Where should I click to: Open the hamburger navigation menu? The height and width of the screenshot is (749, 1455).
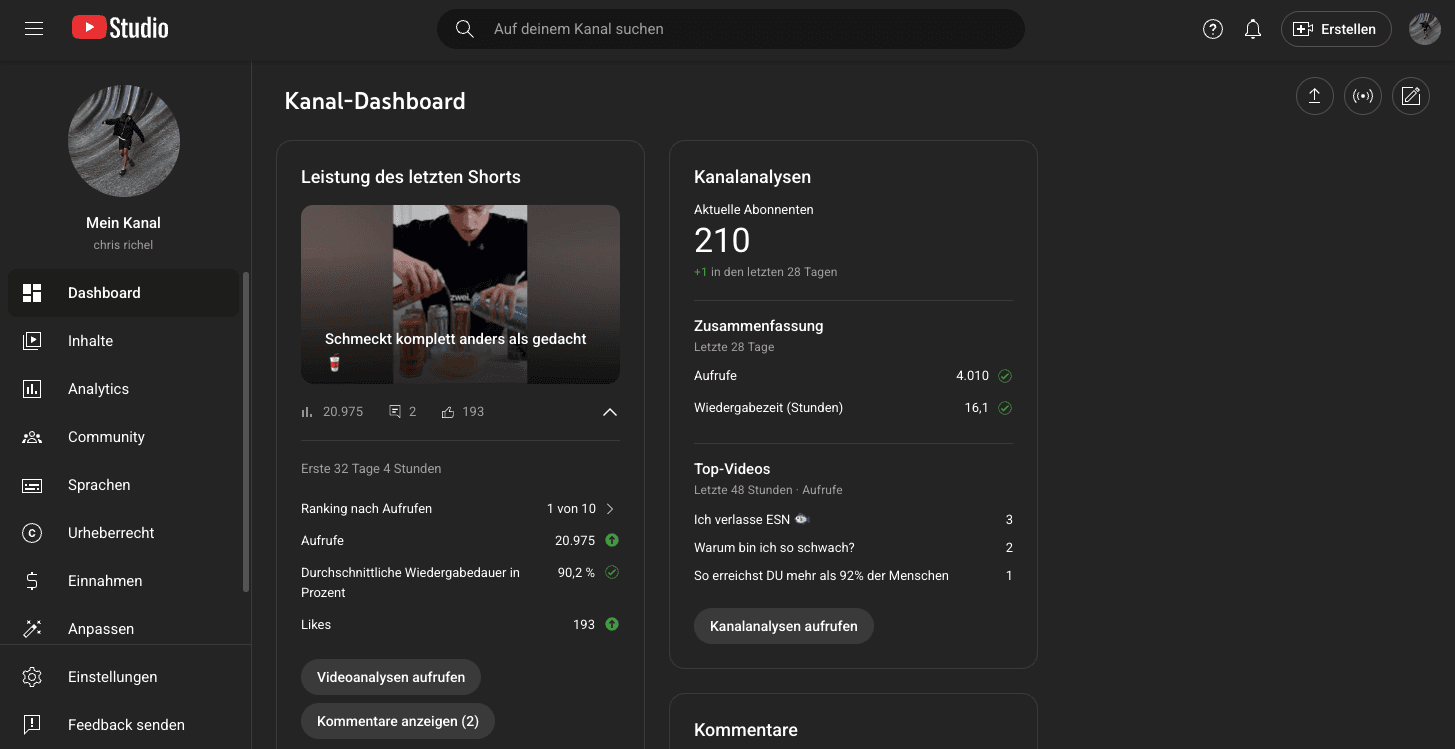point(34,29)
